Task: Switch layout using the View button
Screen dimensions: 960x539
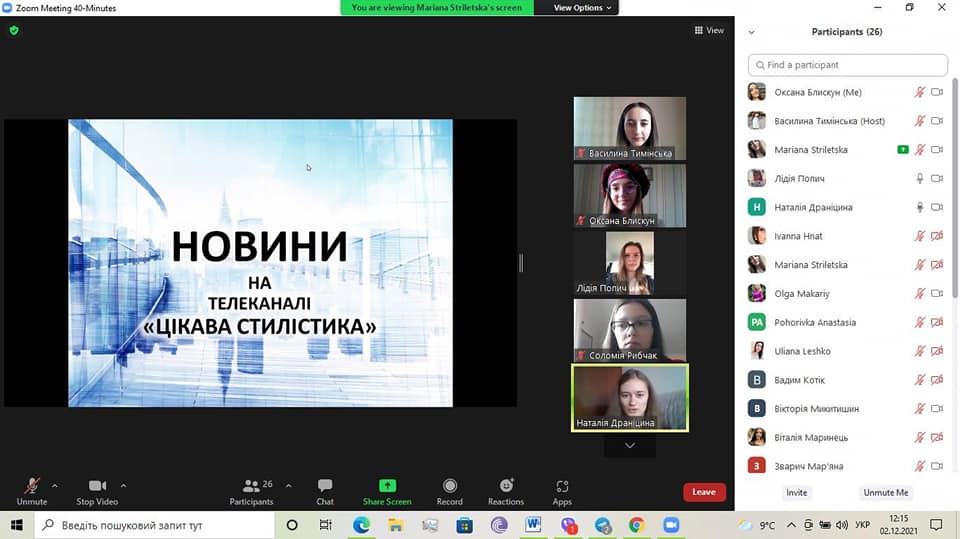Action: 709,31
